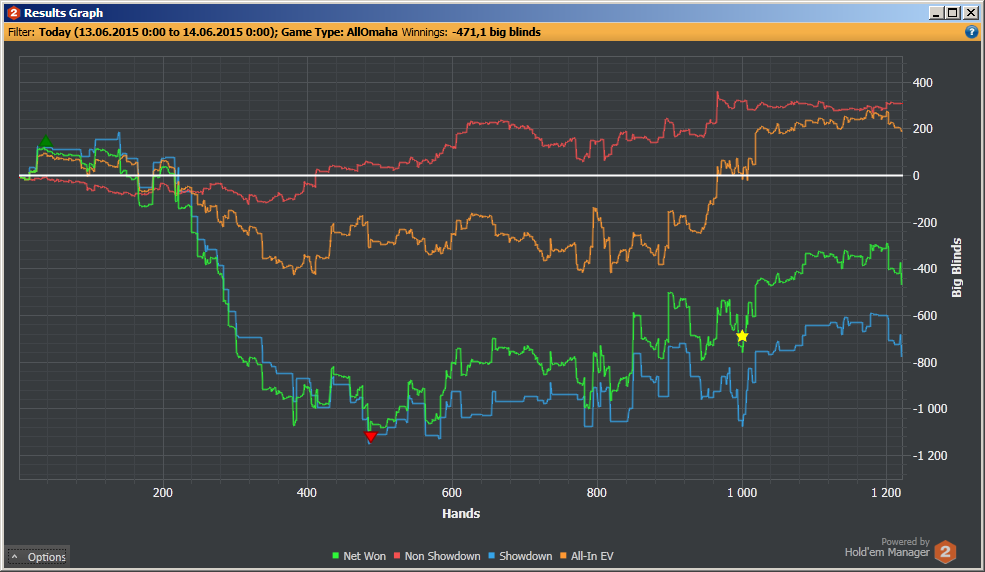Click the 0 big blinds axis label
Image resolution: width=985 pixels, height=572 pixels.
(x=916, y=176)
